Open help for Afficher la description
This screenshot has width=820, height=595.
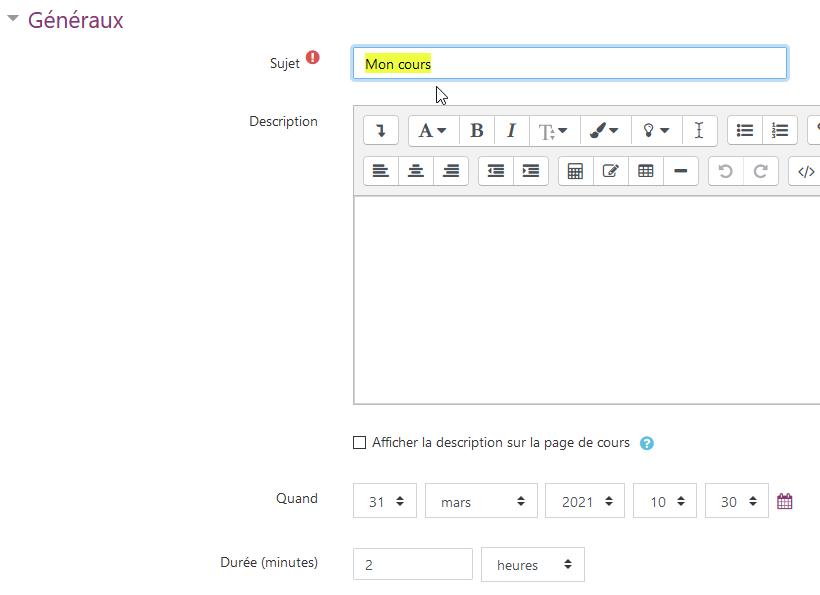(647, 443)
